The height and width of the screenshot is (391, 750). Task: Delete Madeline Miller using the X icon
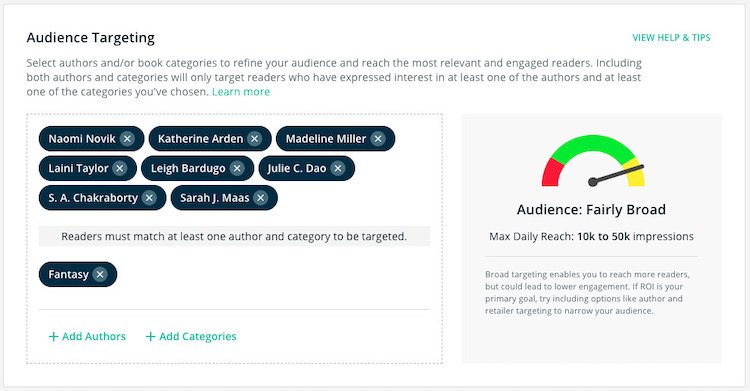pos(378,139)
